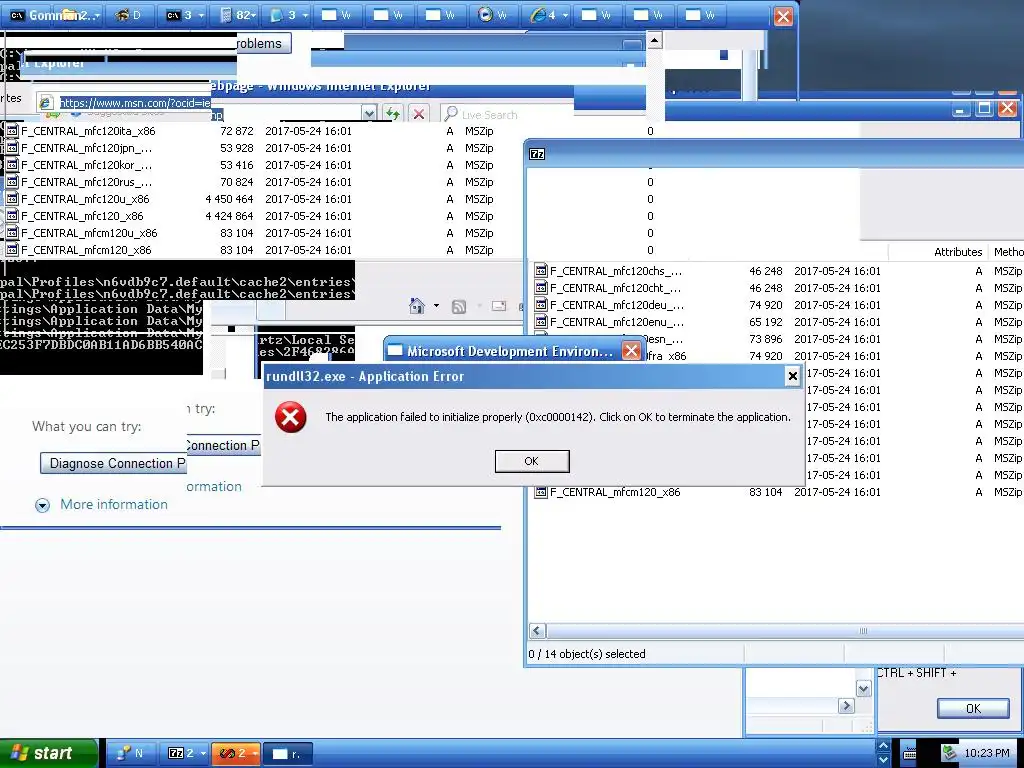Screen dimensions: 1024x768
Task: Click the Read Mail icon in IE toolbar
Action: click(499, 306)
